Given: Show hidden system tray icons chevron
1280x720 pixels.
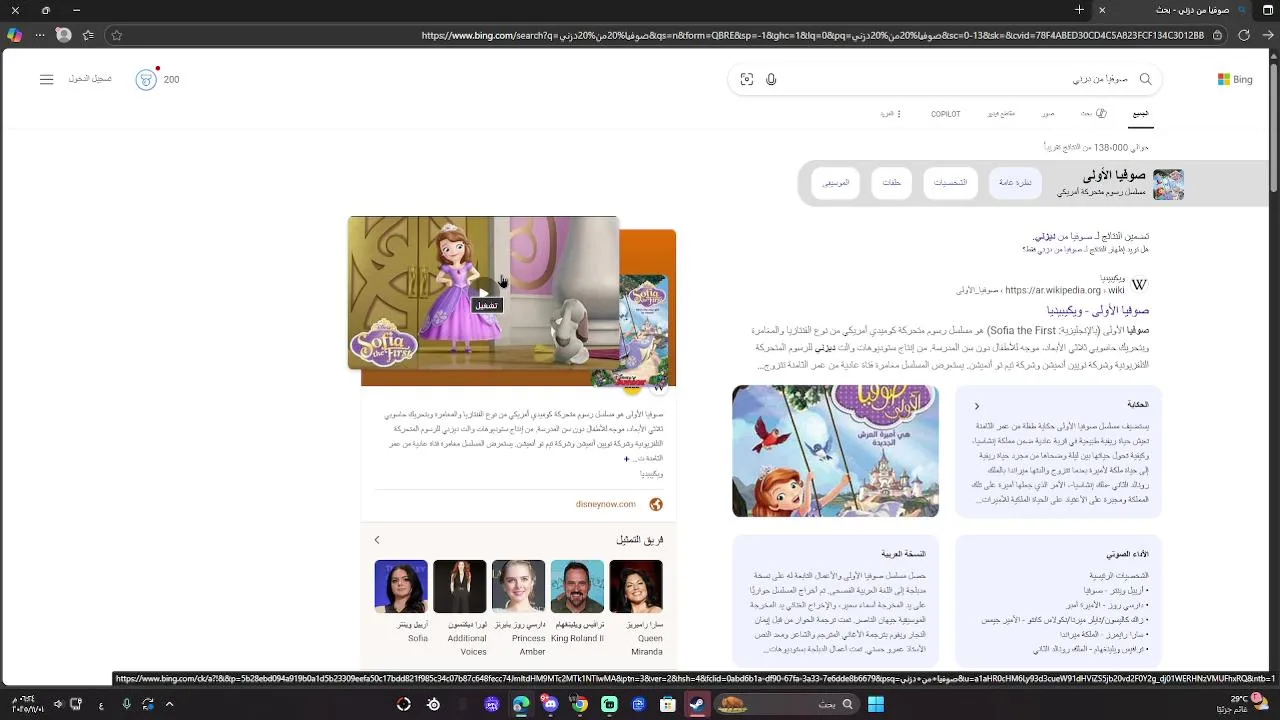Looking at the screenshot, I should (169, 704).
